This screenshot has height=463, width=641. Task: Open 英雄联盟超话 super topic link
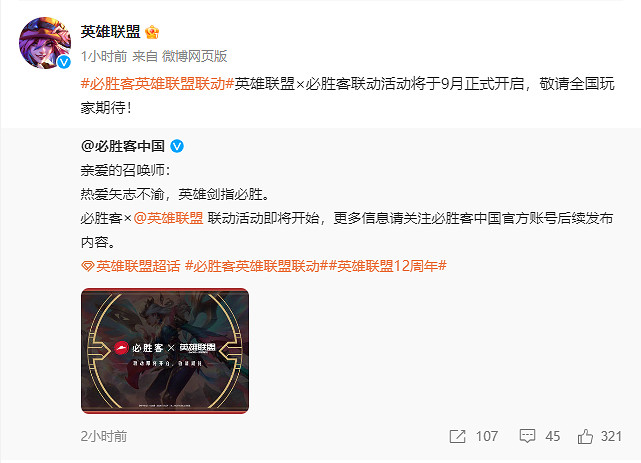pyautogui.click(x=138, y=266)
